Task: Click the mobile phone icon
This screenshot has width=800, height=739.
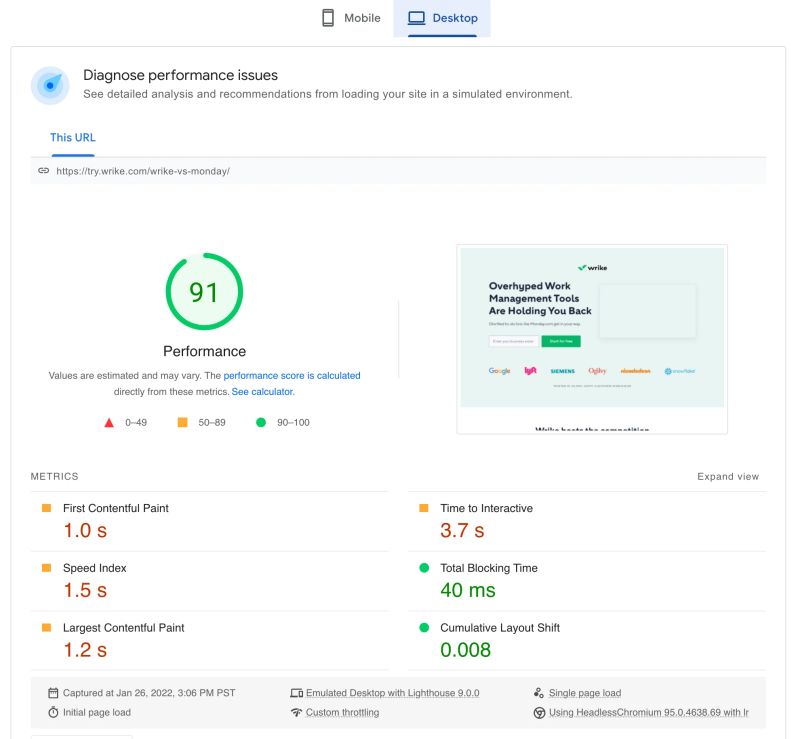Action: tap(328, 18)
